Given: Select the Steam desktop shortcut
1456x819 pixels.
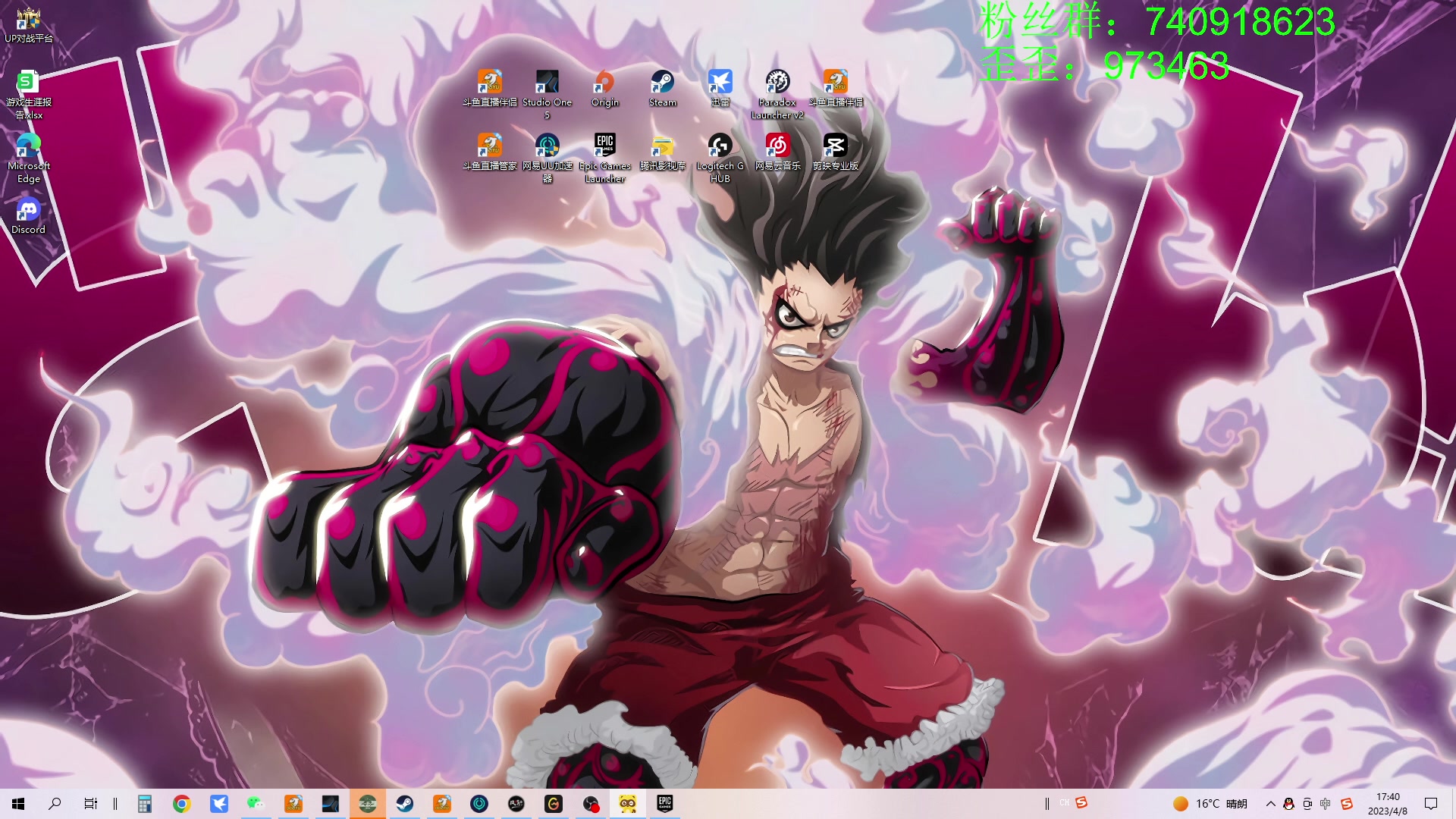Looking at the screenshot, I should coord(663,88).
